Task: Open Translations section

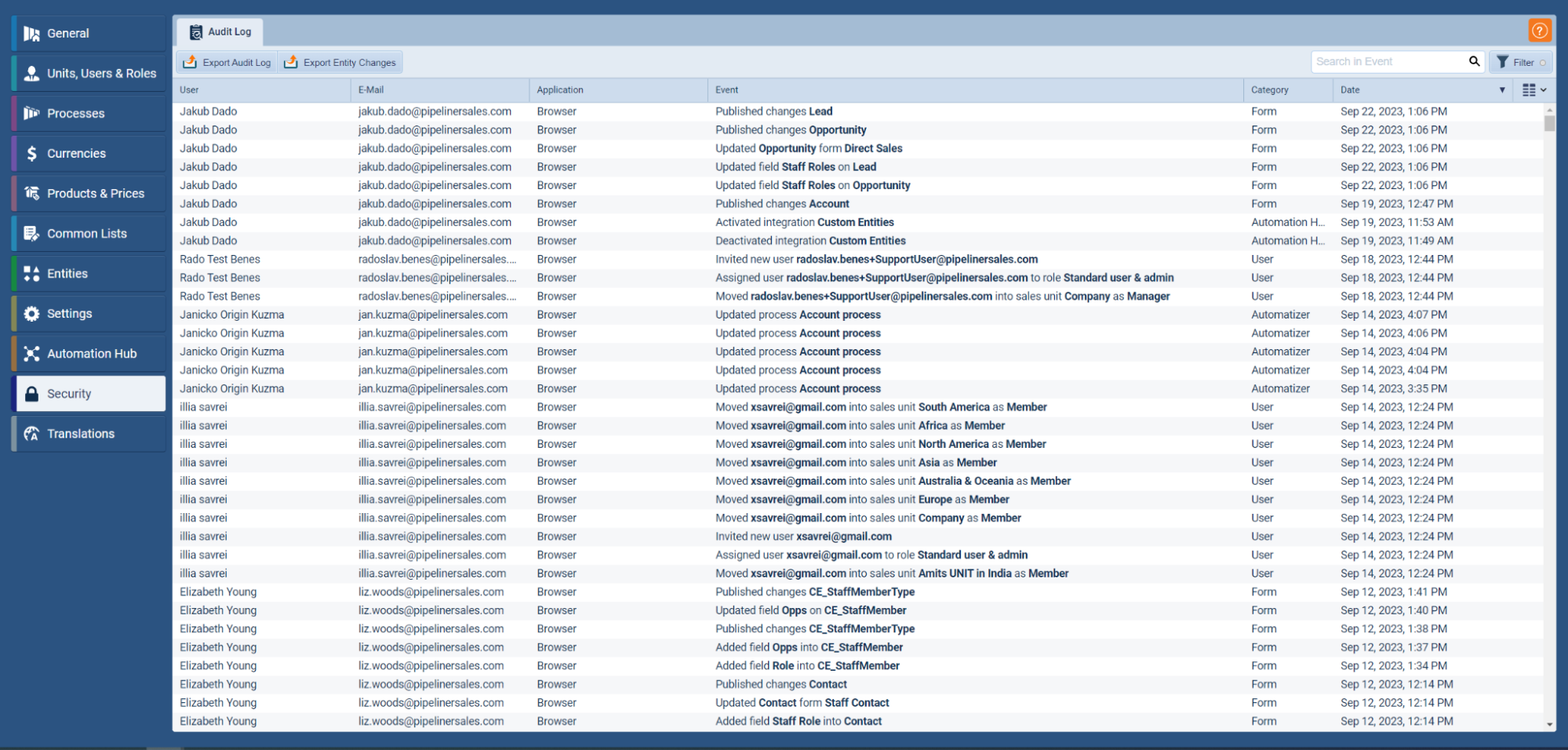Action: point(89,434)
